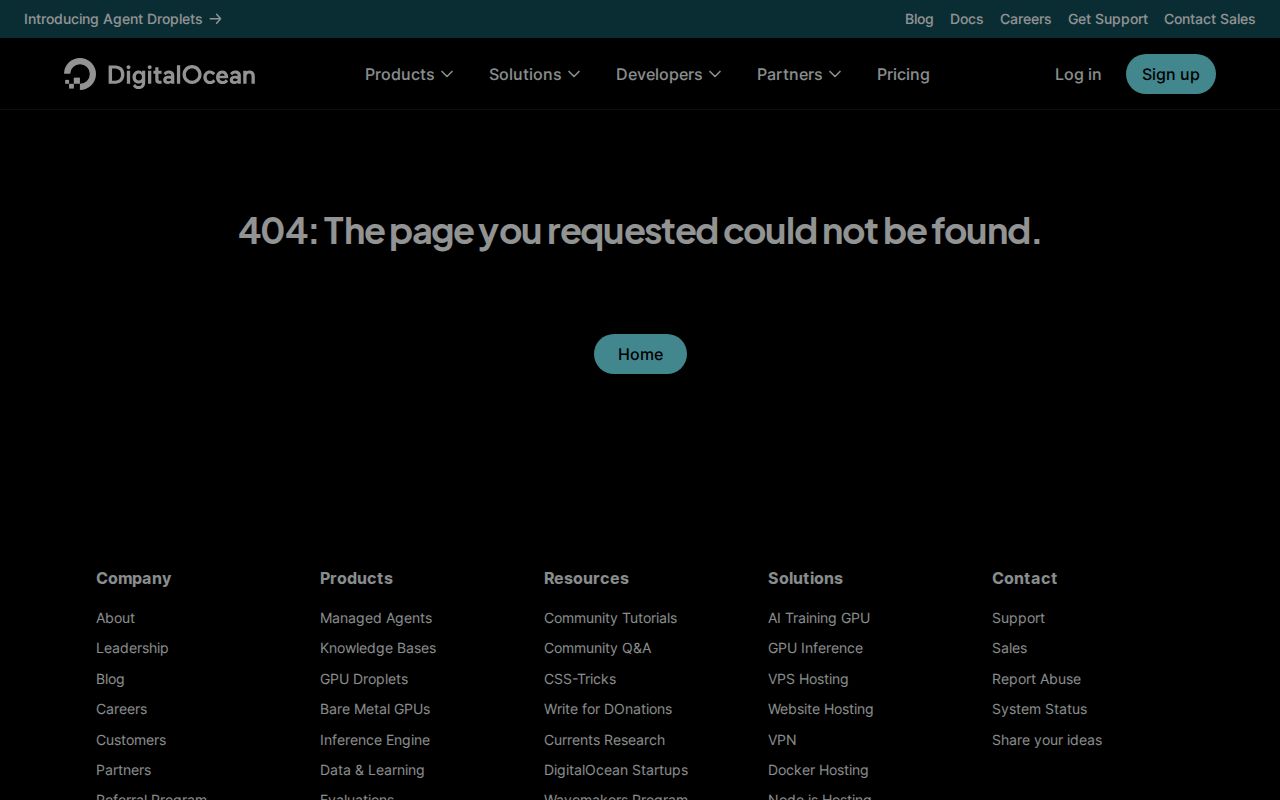The width and height of the screenshot is (1280, 800).
Task: Open System Status link
Action: [1039, 709]
